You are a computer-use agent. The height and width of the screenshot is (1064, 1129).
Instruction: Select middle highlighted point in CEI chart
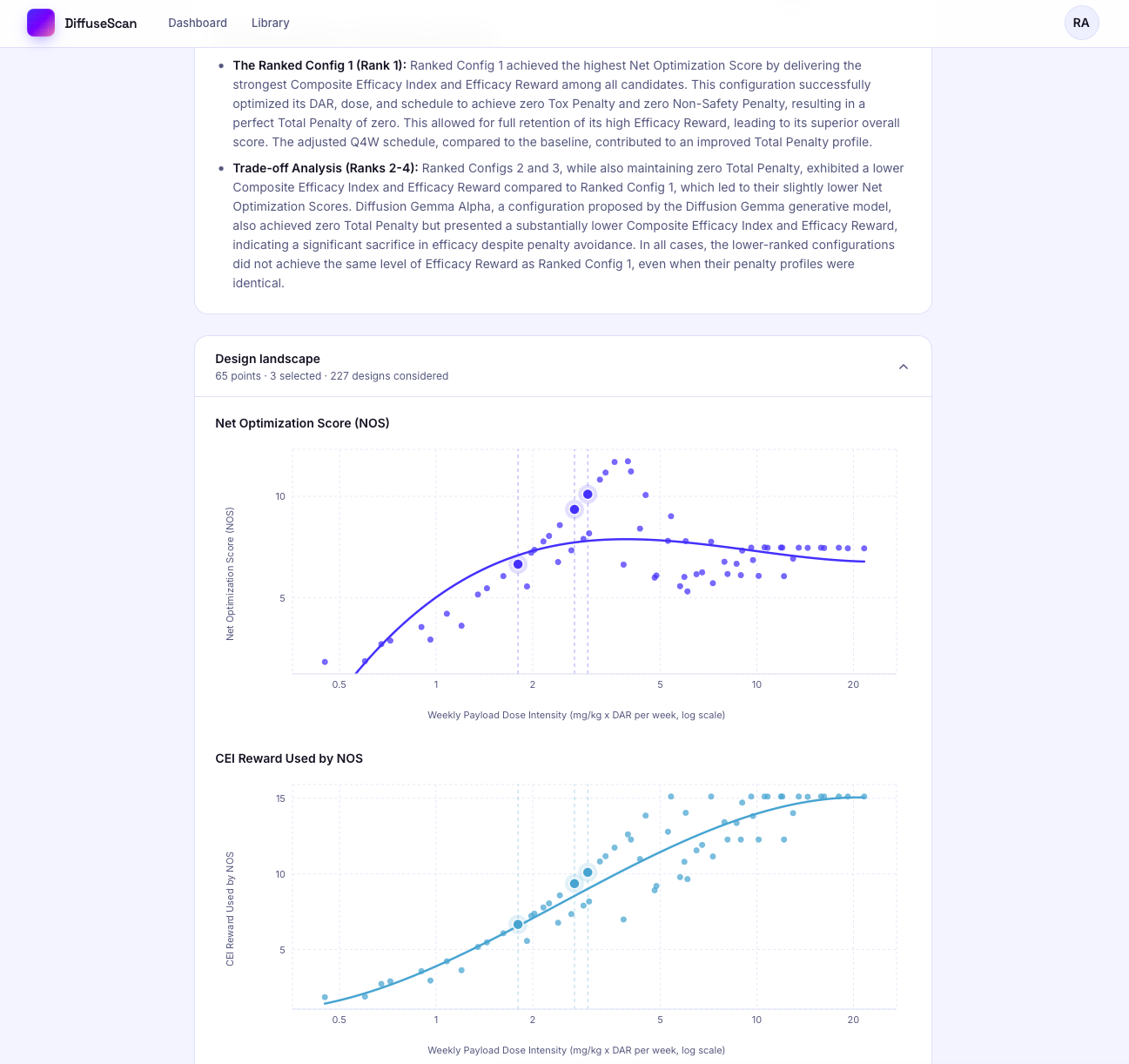pyautogui.click(x=575, y=884)
